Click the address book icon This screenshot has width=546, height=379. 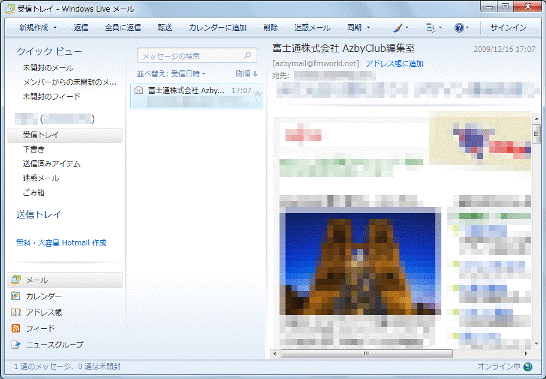pyautogui.click(x=16, y=312)
